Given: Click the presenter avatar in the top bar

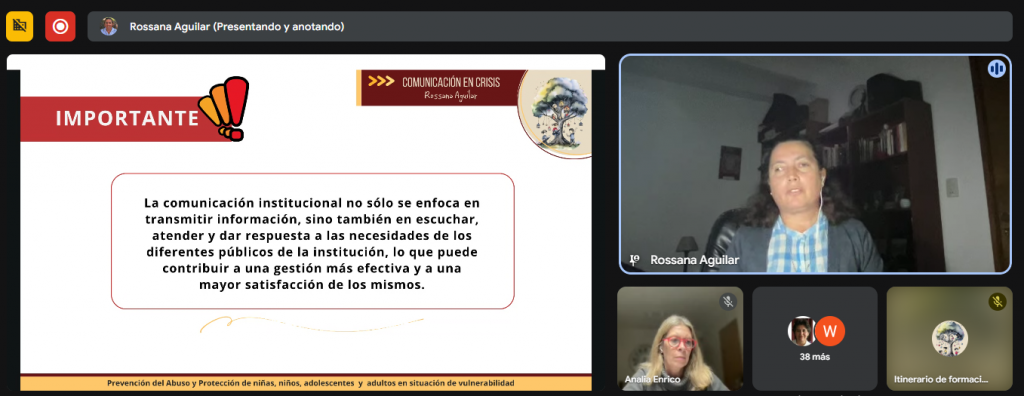Looking at the screenshot, I should (x=109, y=27).
